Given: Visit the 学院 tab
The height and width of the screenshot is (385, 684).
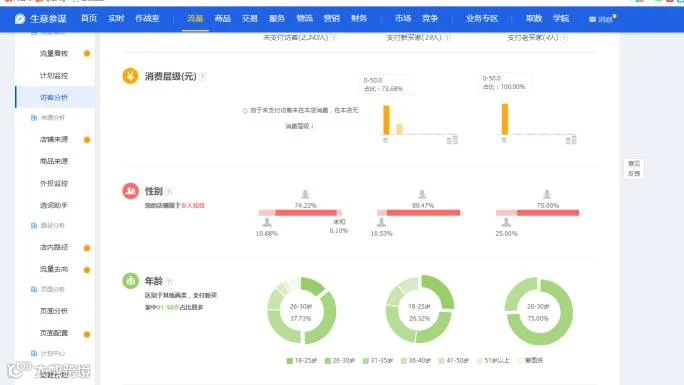Looking at the screenshot, I should [x=561, y=18].
